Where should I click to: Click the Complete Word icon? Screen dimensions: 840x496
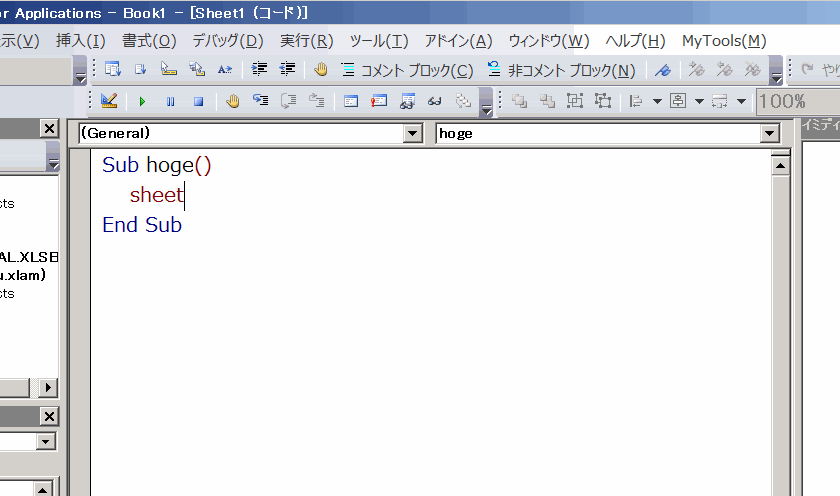point(225,69)
